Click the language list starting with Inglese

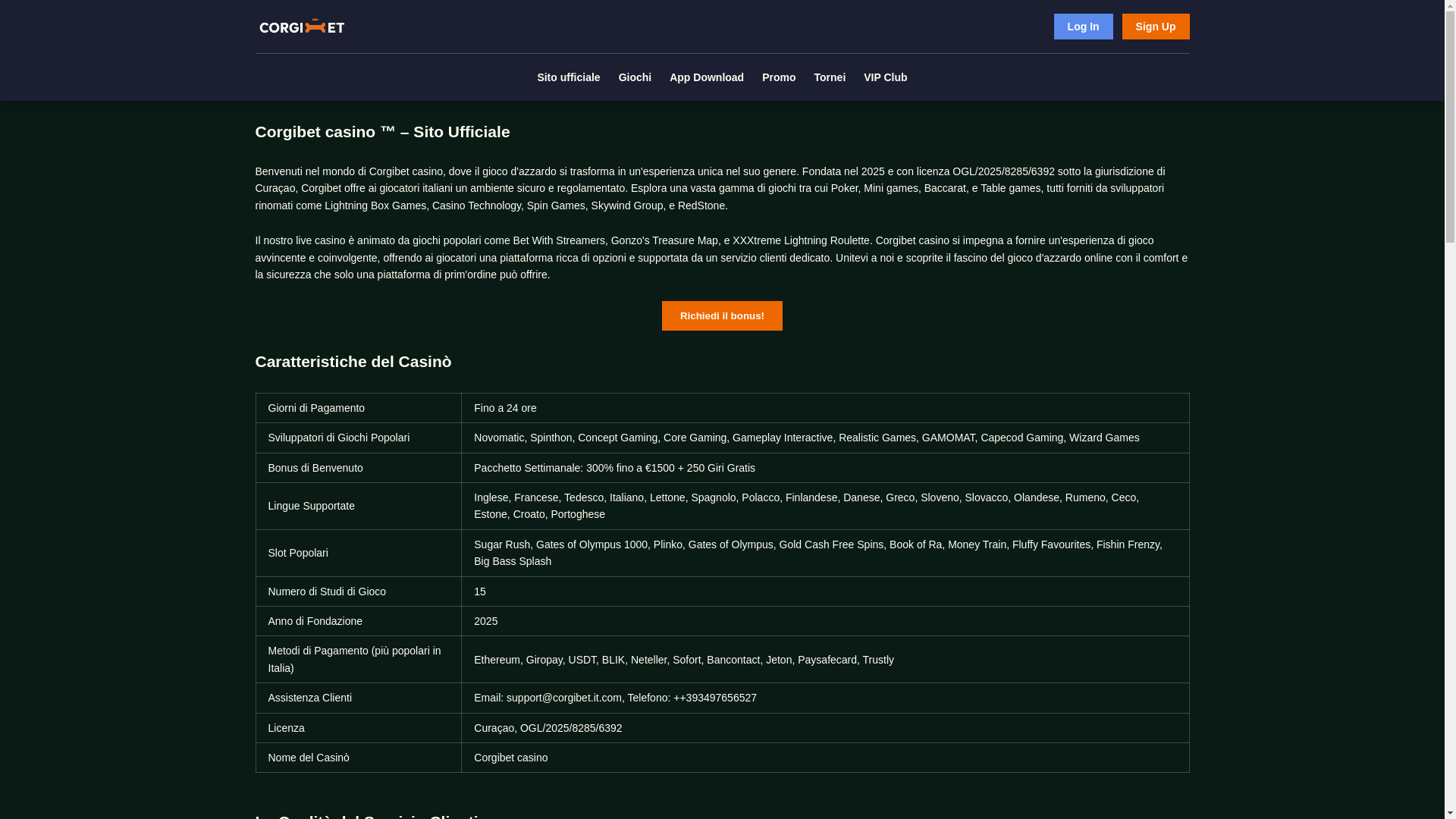pos(825,506)
